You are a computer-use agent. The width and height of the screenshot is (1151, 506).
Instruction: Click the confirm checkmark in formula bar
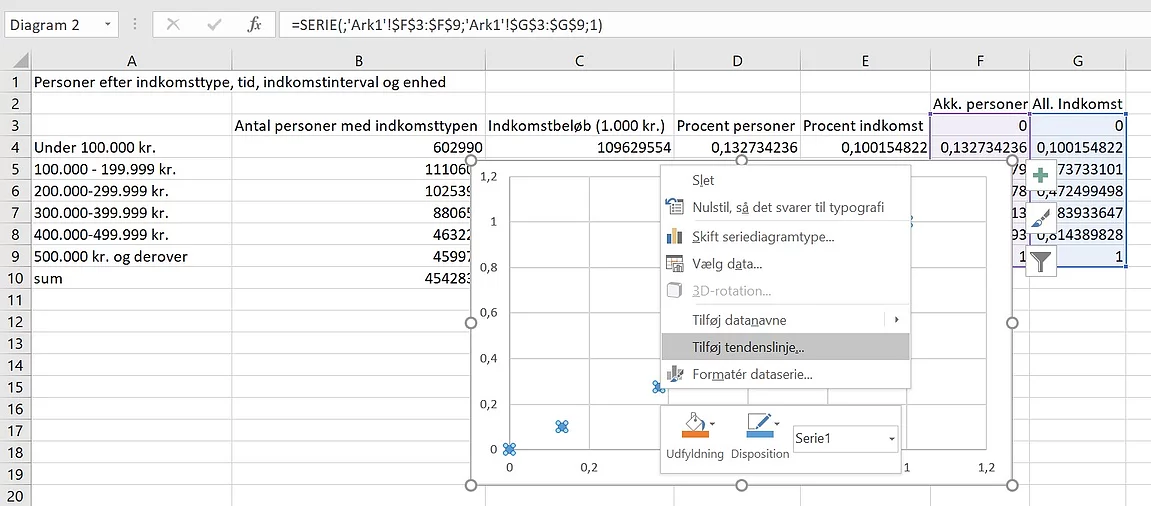point(214,24)
